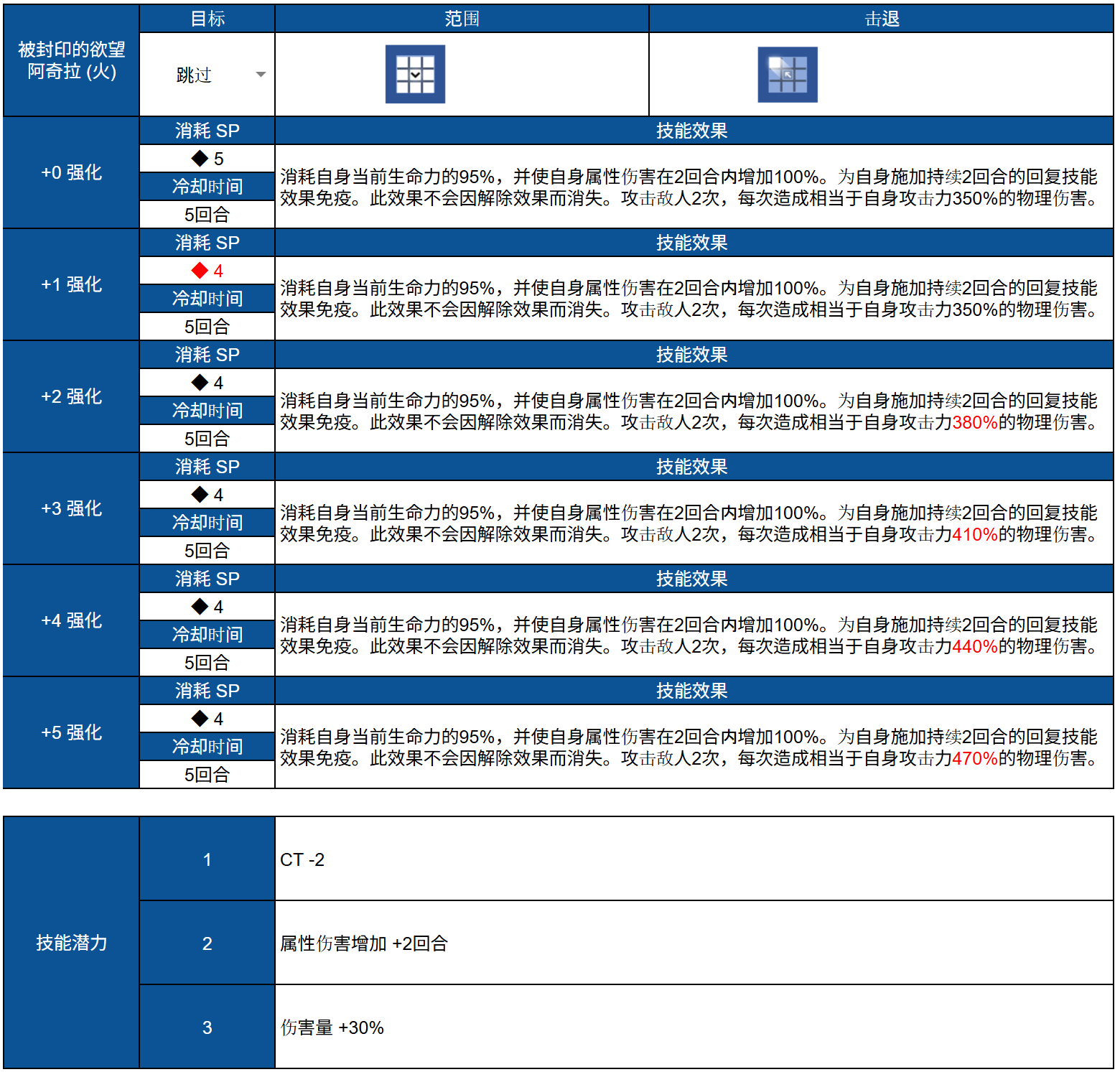Click the black diamond in +2 强化 row

tap(200, 383)
